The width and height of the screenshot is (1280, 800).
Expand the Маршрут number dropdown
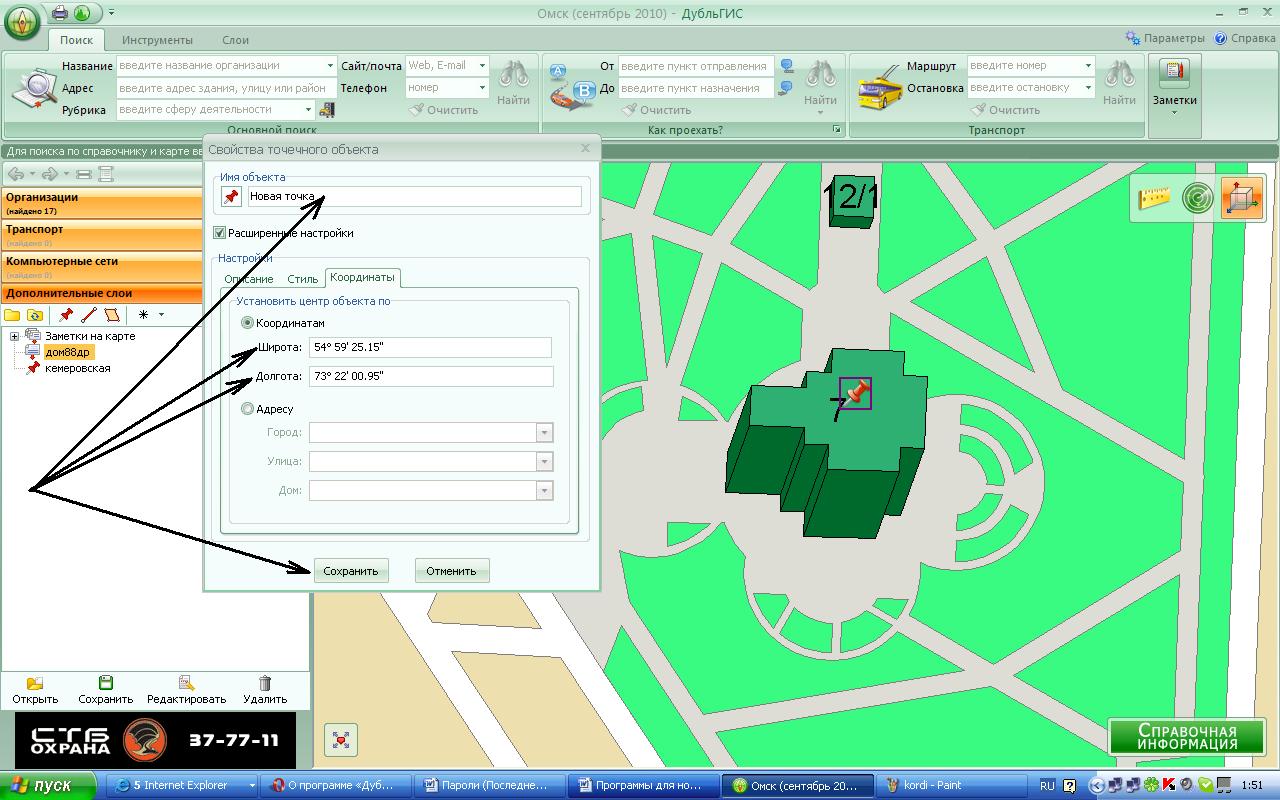[1088, 65]
